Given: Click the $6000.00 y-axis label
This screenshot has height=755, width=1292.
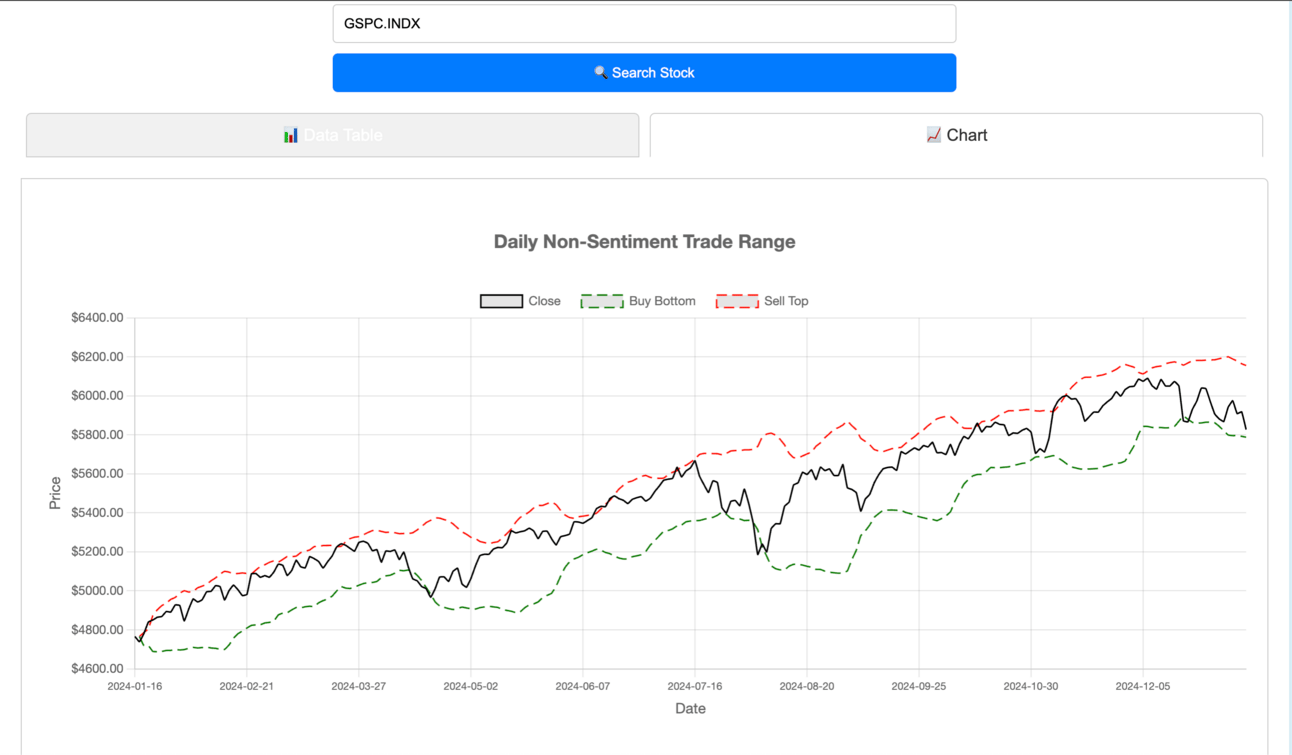Looking at the screenshot, I should (97, 396).
